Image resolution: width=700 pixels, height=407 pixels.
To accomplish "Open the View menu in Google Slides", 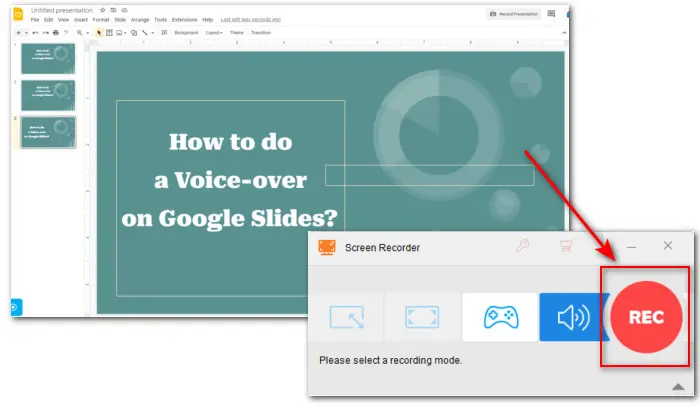I will click(63, 20).
